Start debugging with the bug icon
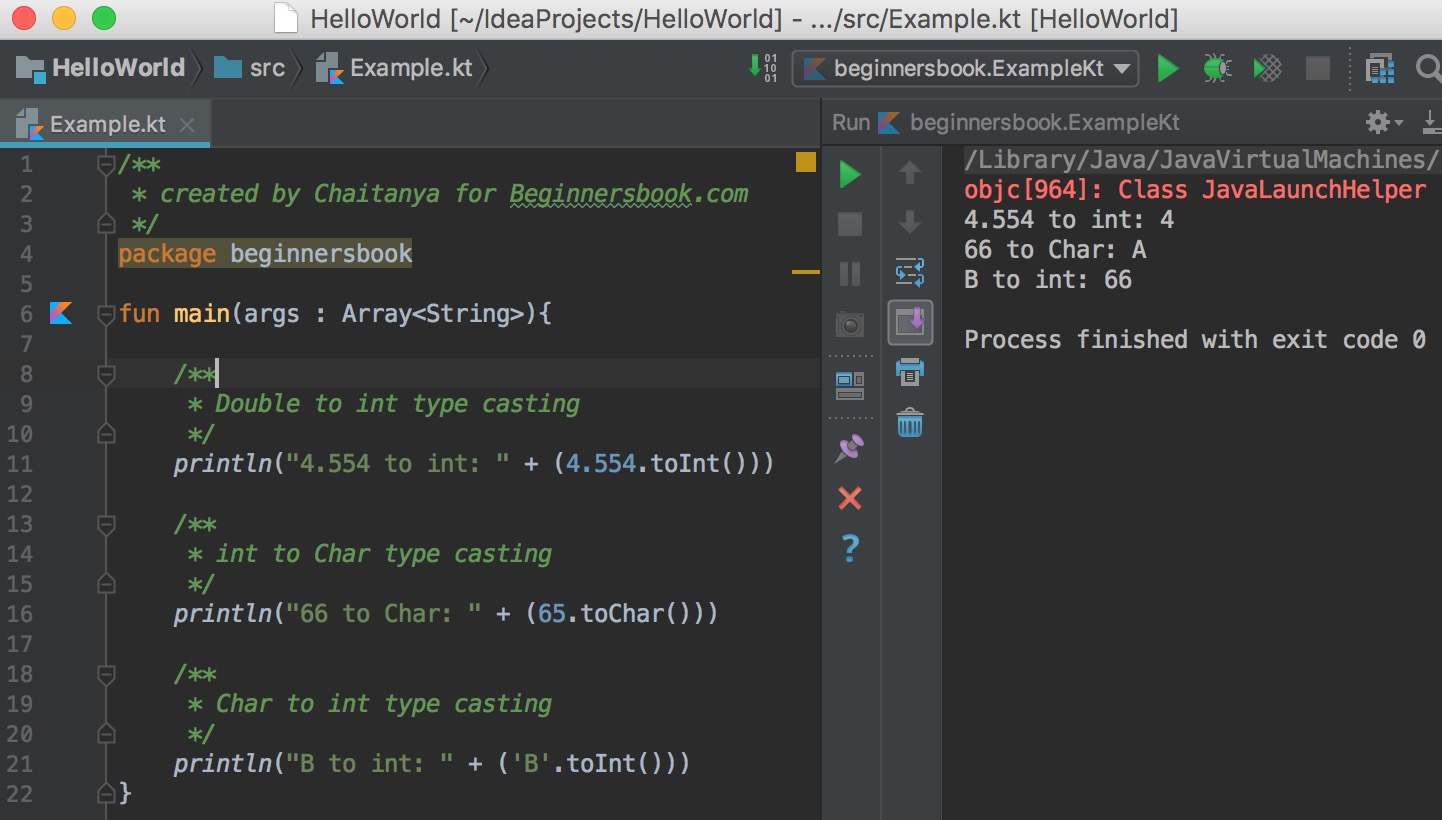This screenshot has height=820, width=1442. [1217, 68]
